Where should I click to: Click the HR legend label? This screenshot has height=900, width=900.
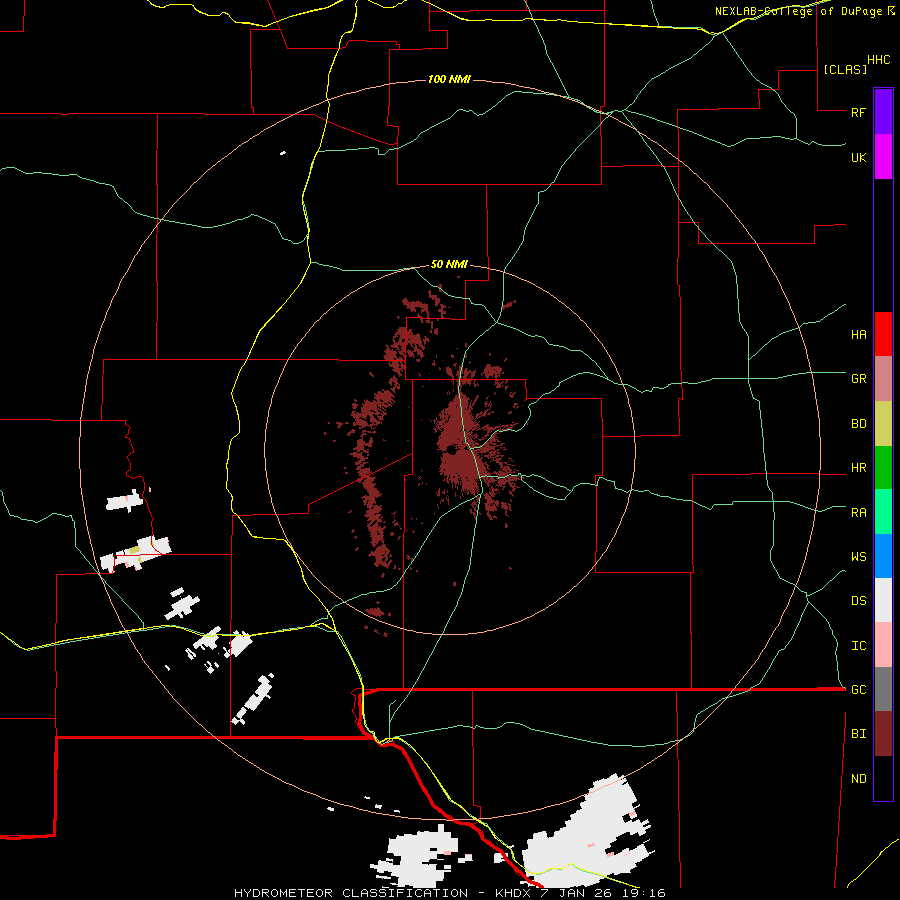[x=858, y=468]
